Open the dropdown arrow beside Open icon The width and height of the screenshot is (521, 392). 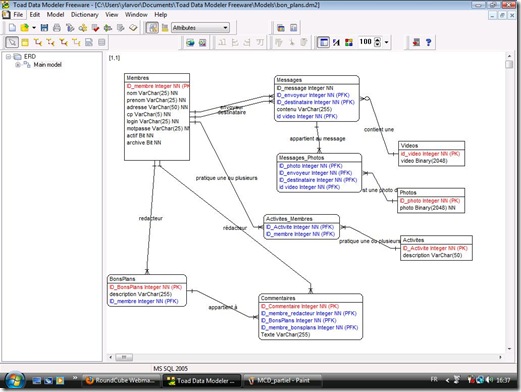coord(34,28)
